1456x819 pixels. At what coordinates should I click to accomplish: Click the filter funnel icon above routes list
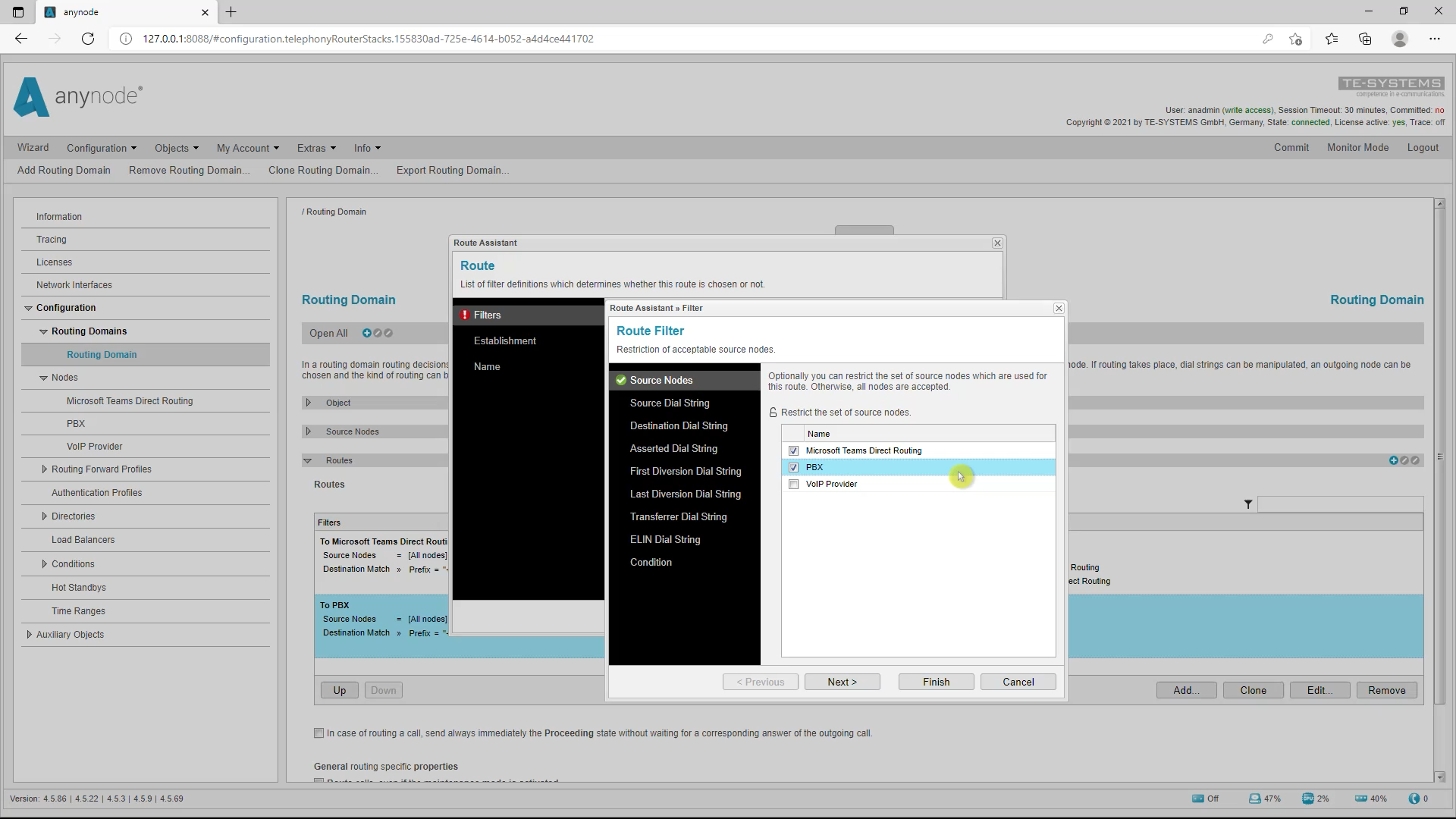1248,504
